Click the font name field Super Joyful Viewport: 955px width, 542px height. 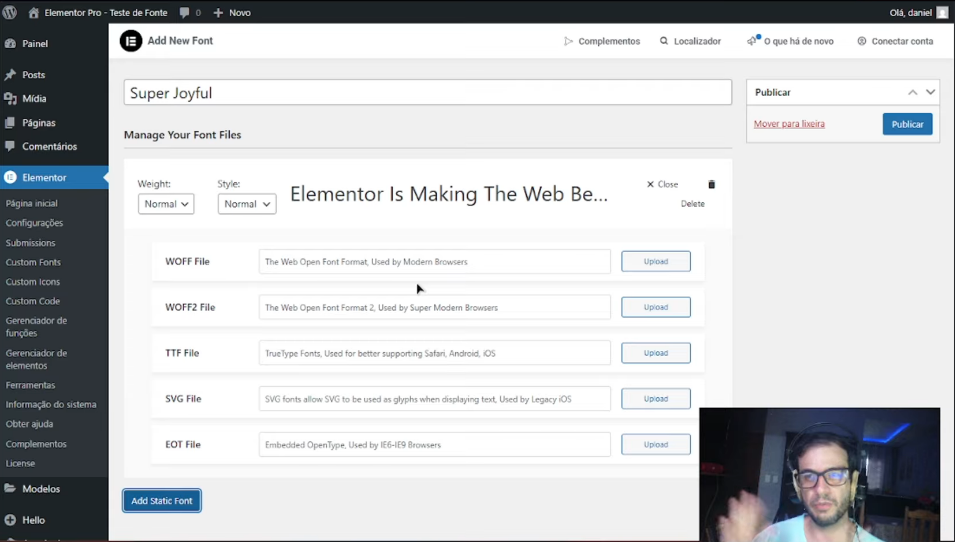pyautogui.click(x=427, y=93)
